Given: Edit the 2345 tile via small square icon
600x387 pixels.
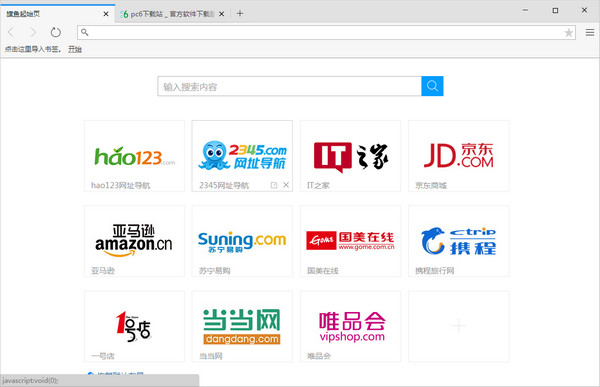Looking at the screenshot, I should coord(274,185).
